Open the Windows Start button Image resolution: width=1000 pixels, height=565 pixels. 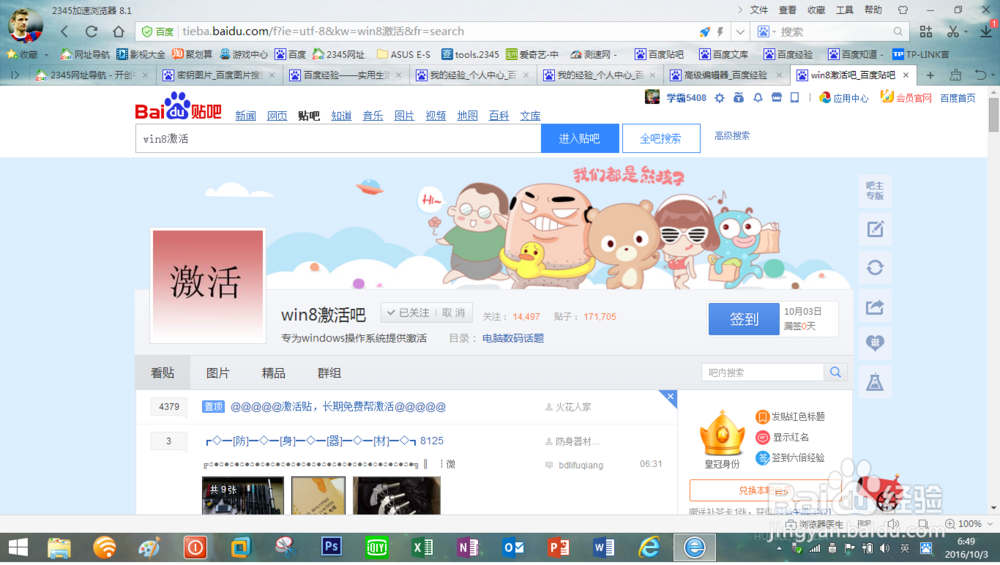pyautogui.click(x=18, y=547)
